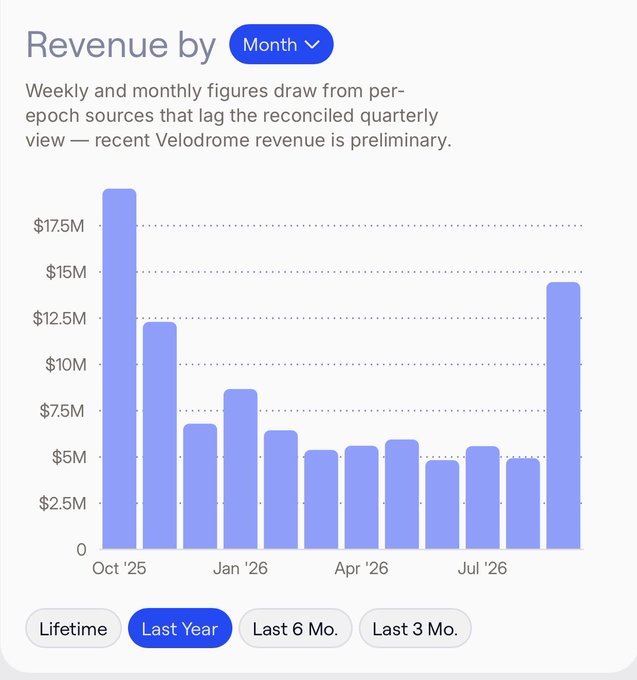The width and height of the screenshot is (637, 680).
Task: Click the 'Jan '26' axis label
Action: pos(240,569)
